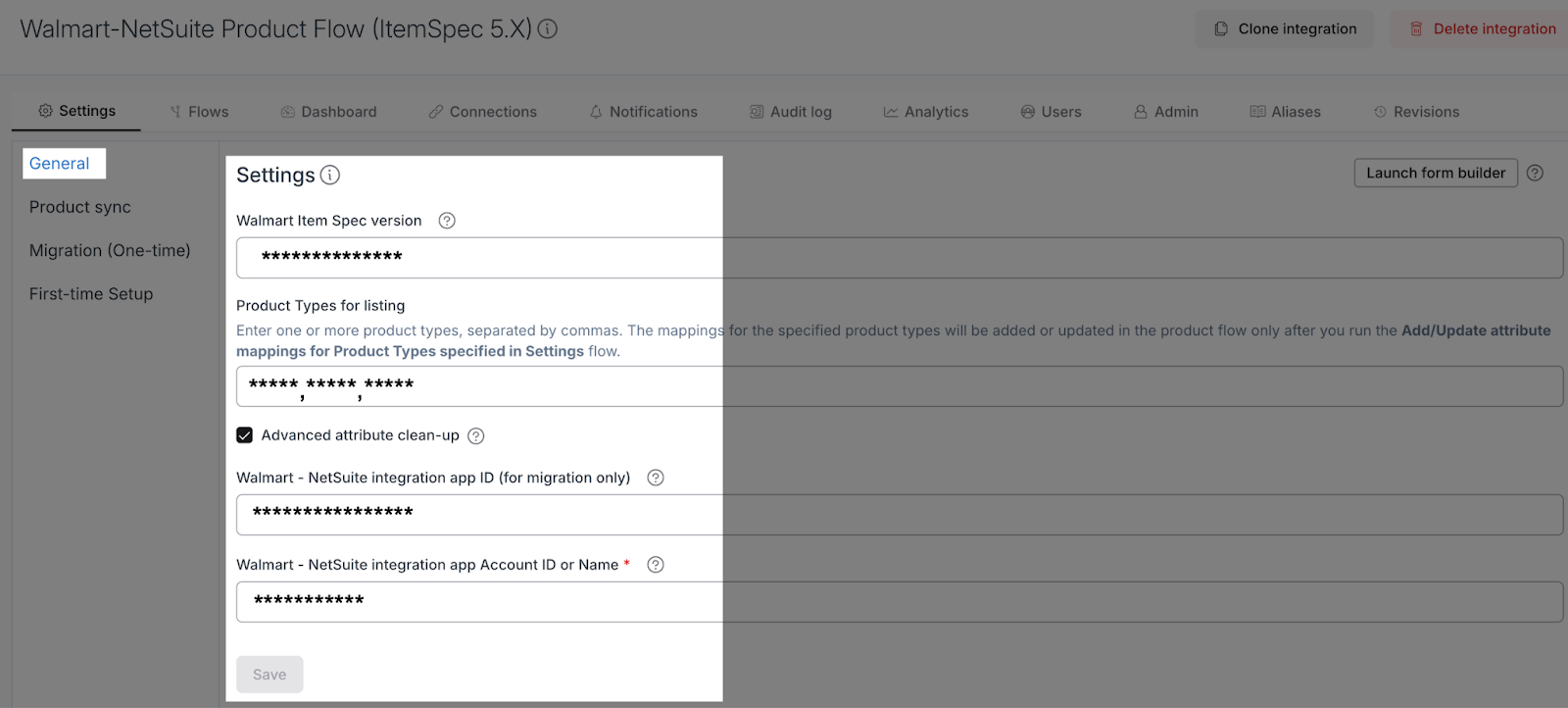
Task: Click the info icon next to Settings heading
Action: point(330,176)
